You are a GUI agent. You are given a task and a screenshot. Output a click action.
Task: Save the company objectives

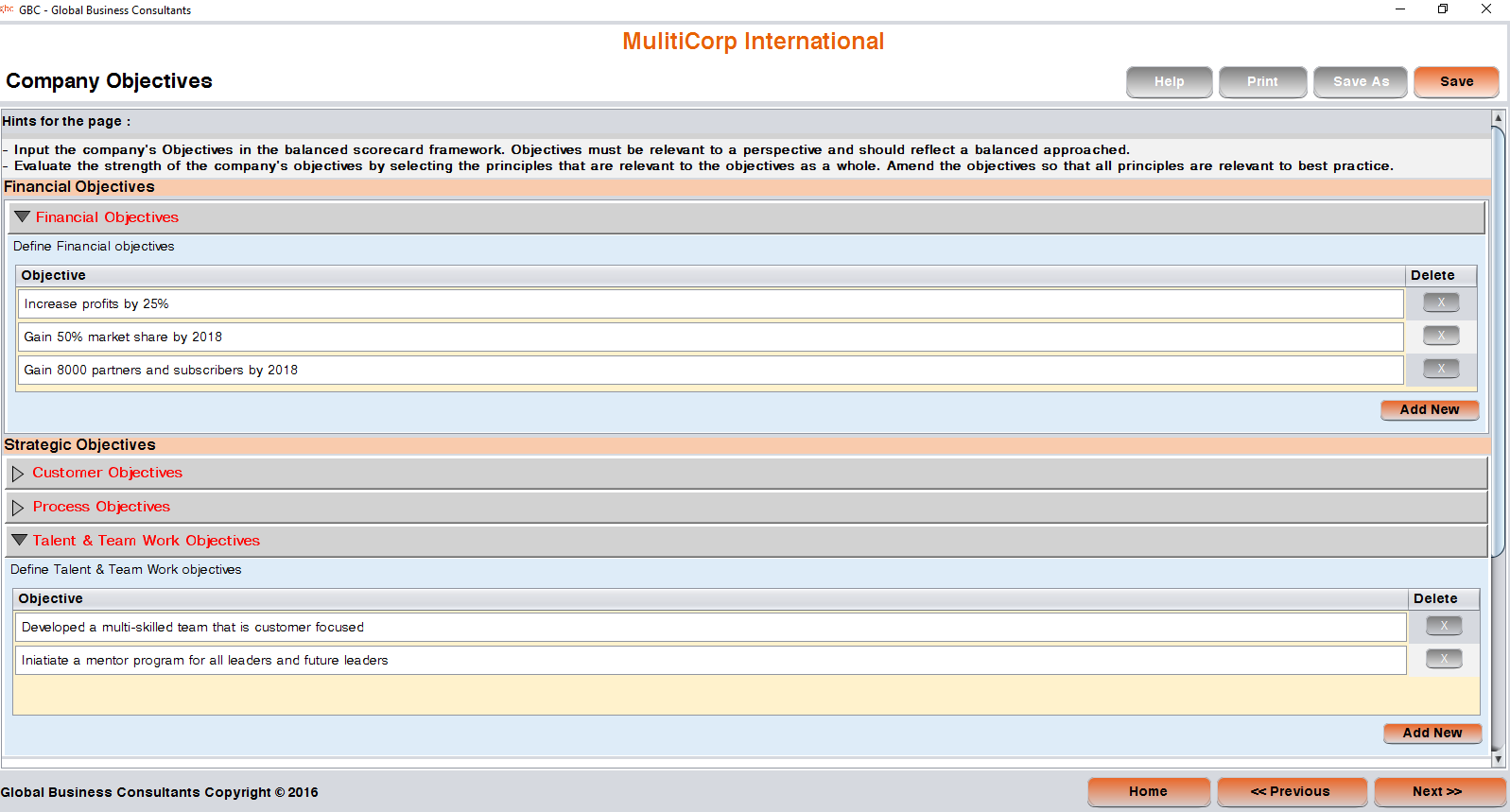1456,82
